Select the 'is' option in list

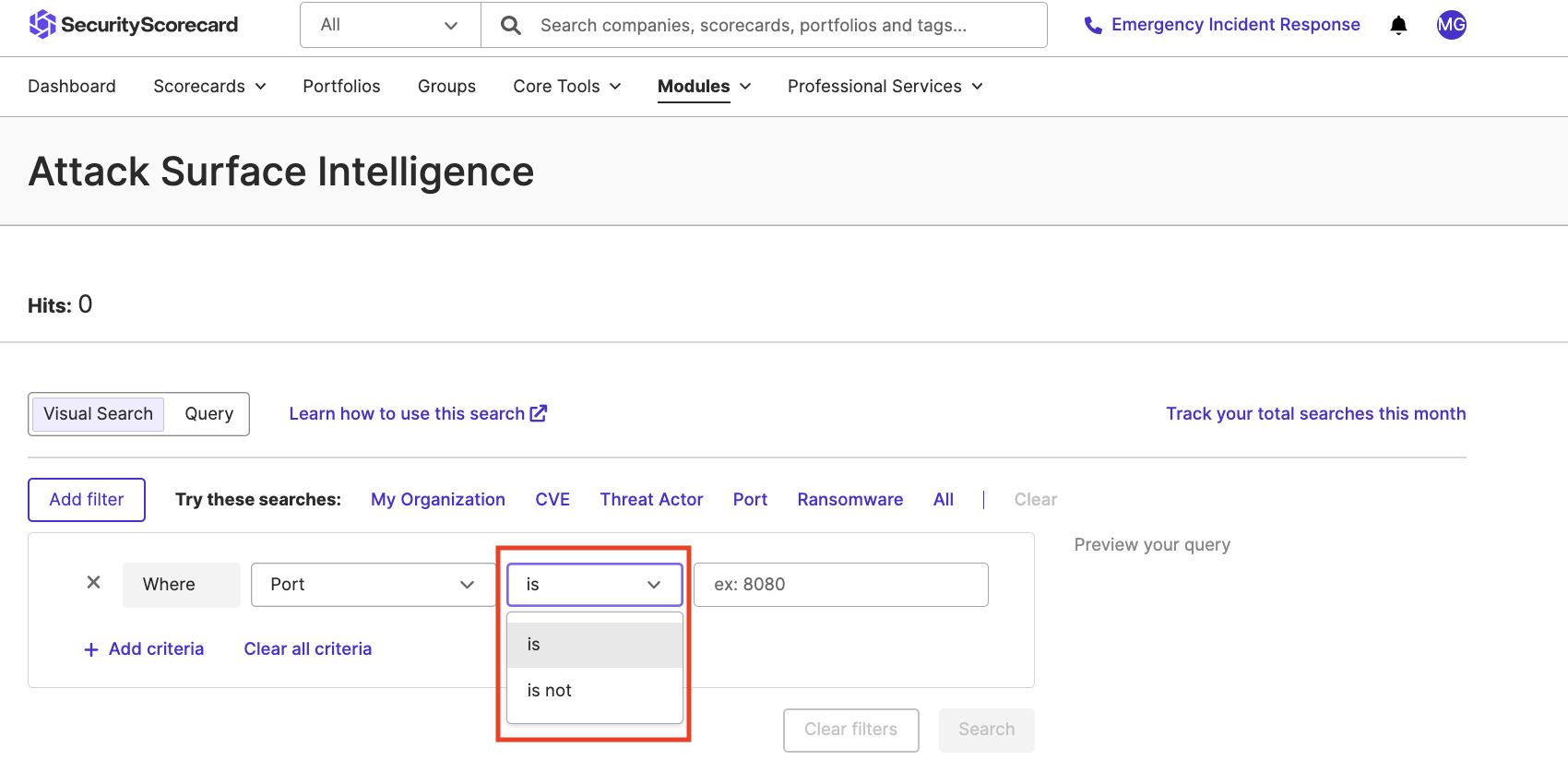click(x=595, y=645)
